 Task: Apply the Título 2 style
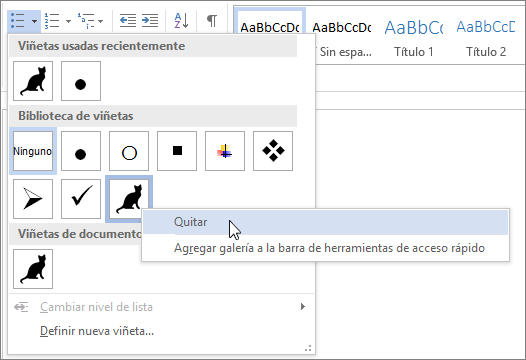[x=486, y=38]
